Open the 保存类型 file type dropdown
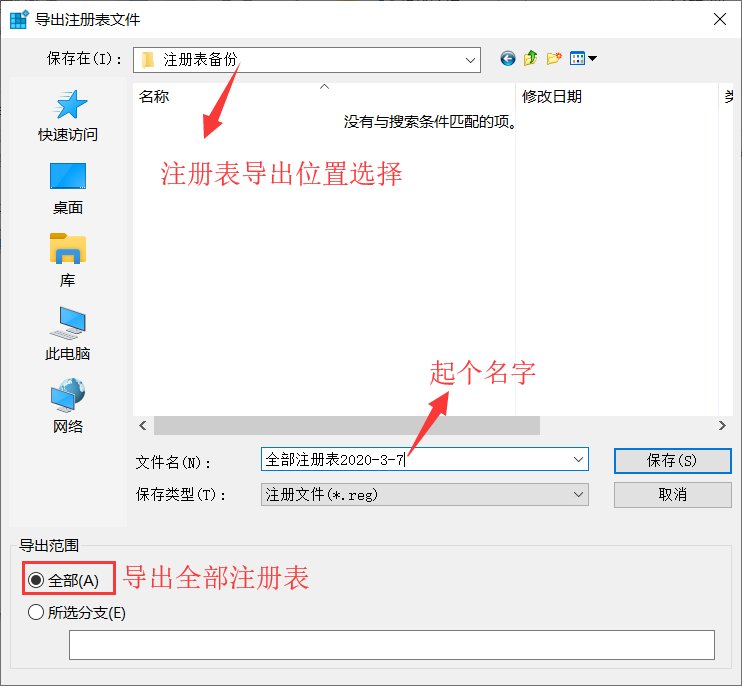 pos(578,494)
